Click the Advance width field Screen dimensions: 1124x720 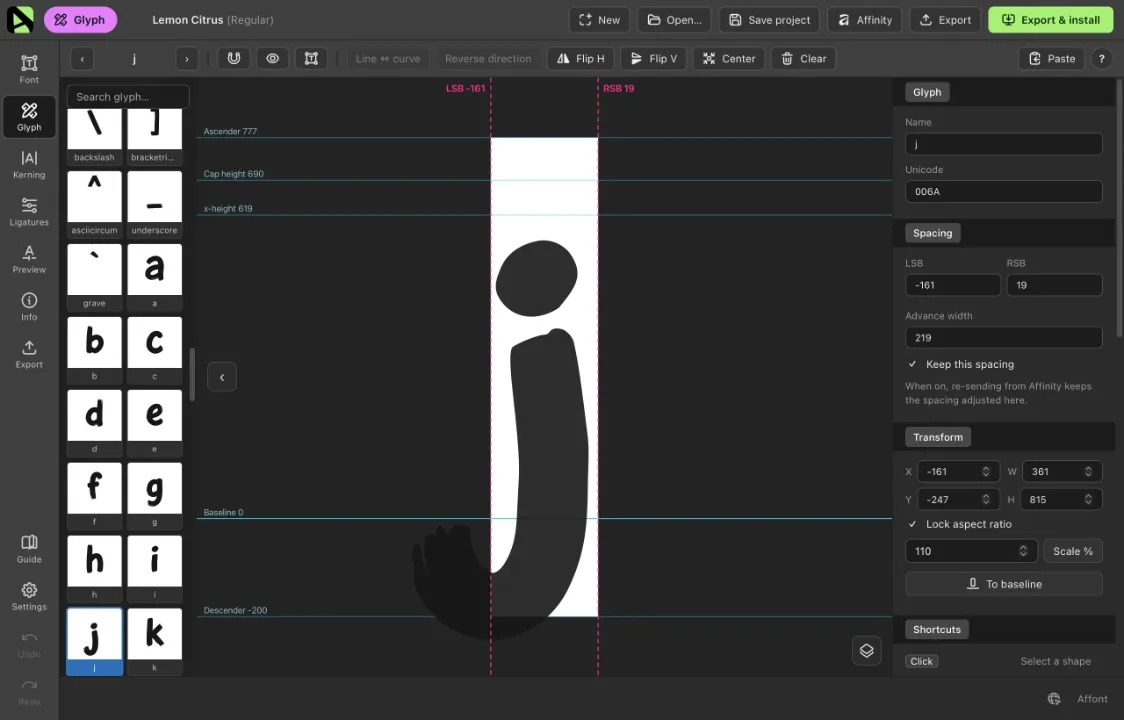[x=1004, y=338]
